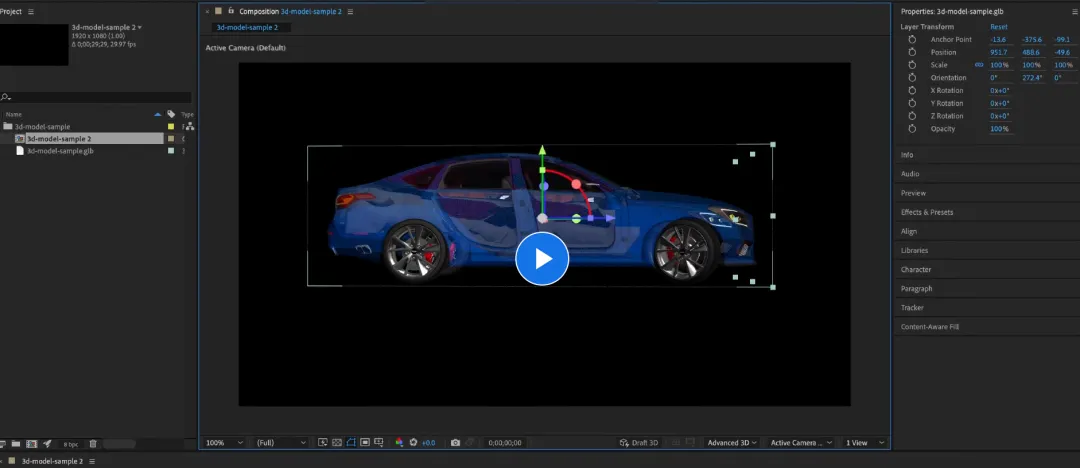Click the show channel color icon

coord(399,442)
